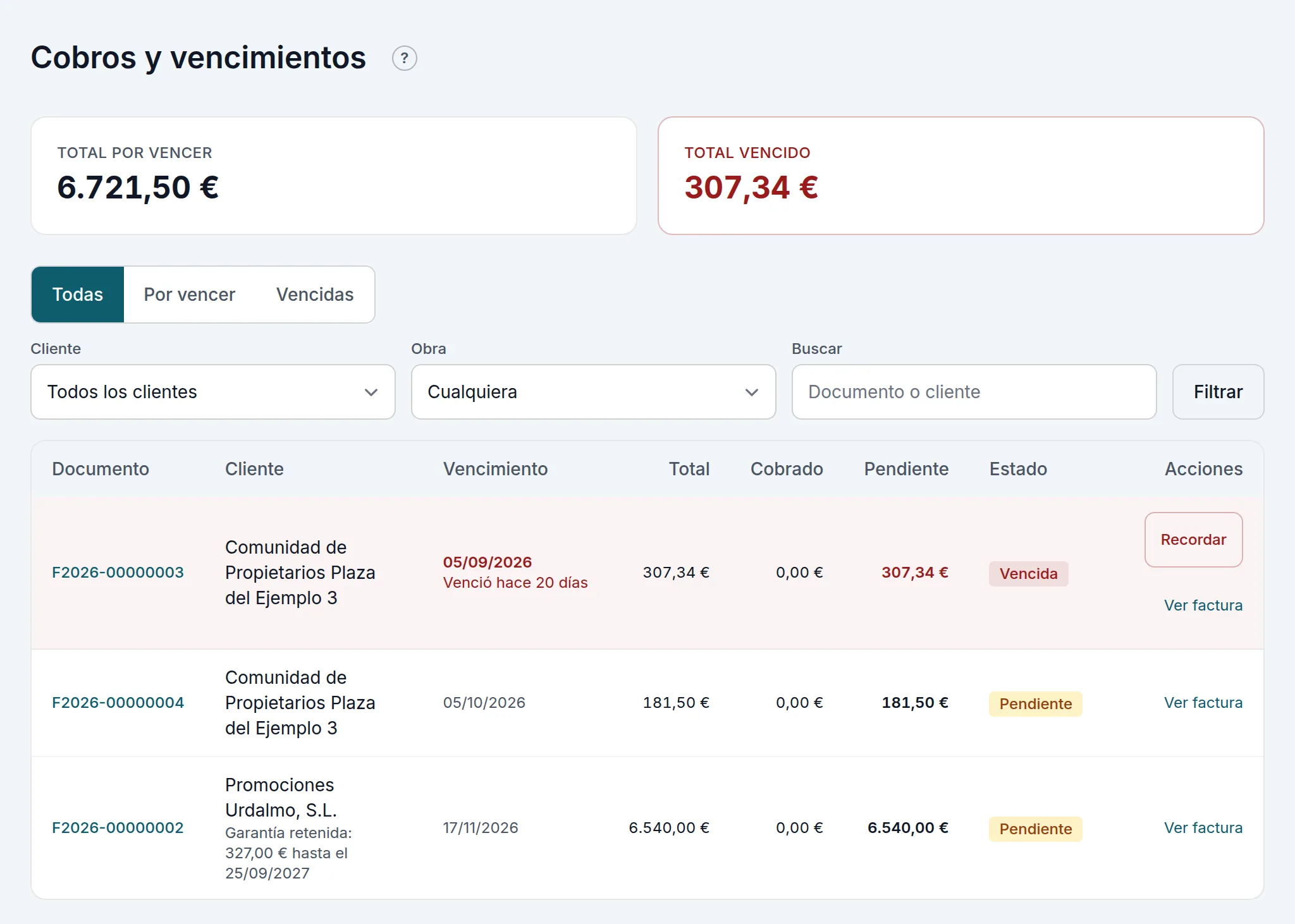Click the Pendiente column header

[x=906, y=469]
